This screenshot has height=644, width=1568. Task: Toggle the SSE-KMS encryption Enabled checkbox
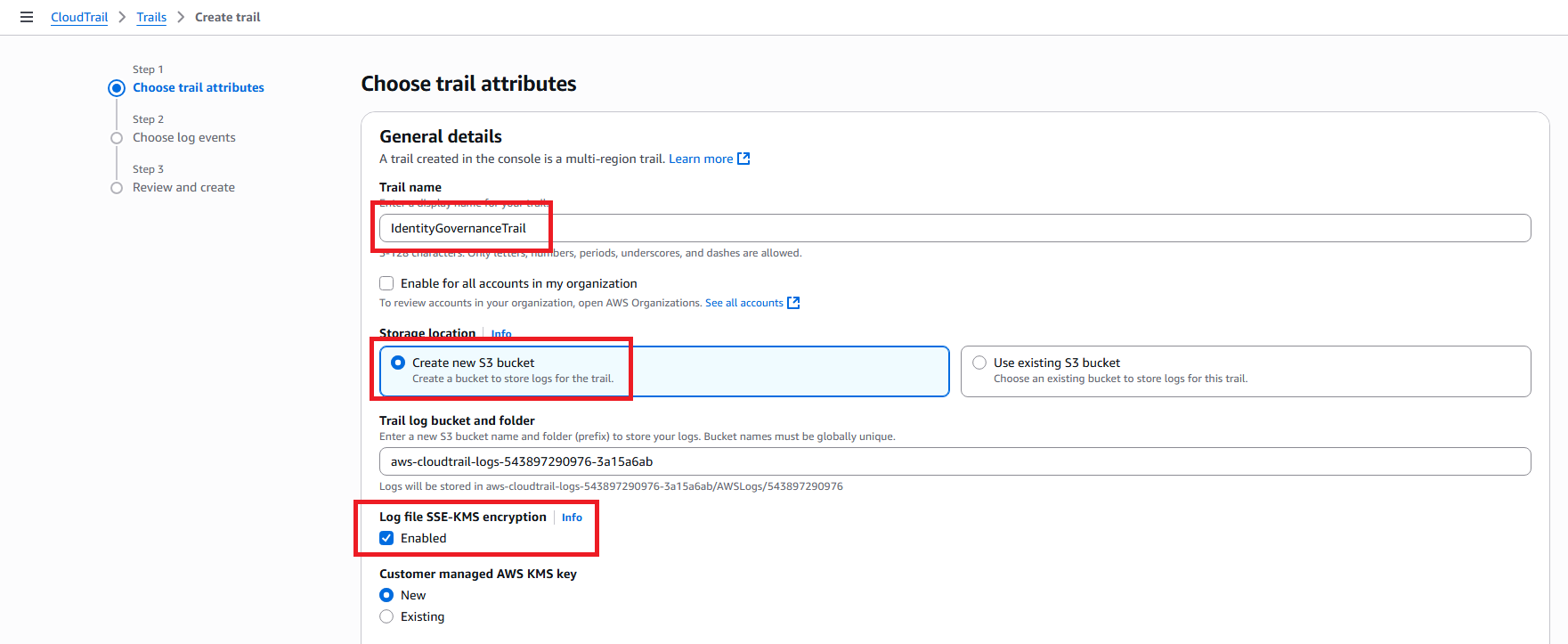pyautogui.click(x=386, y=538)
